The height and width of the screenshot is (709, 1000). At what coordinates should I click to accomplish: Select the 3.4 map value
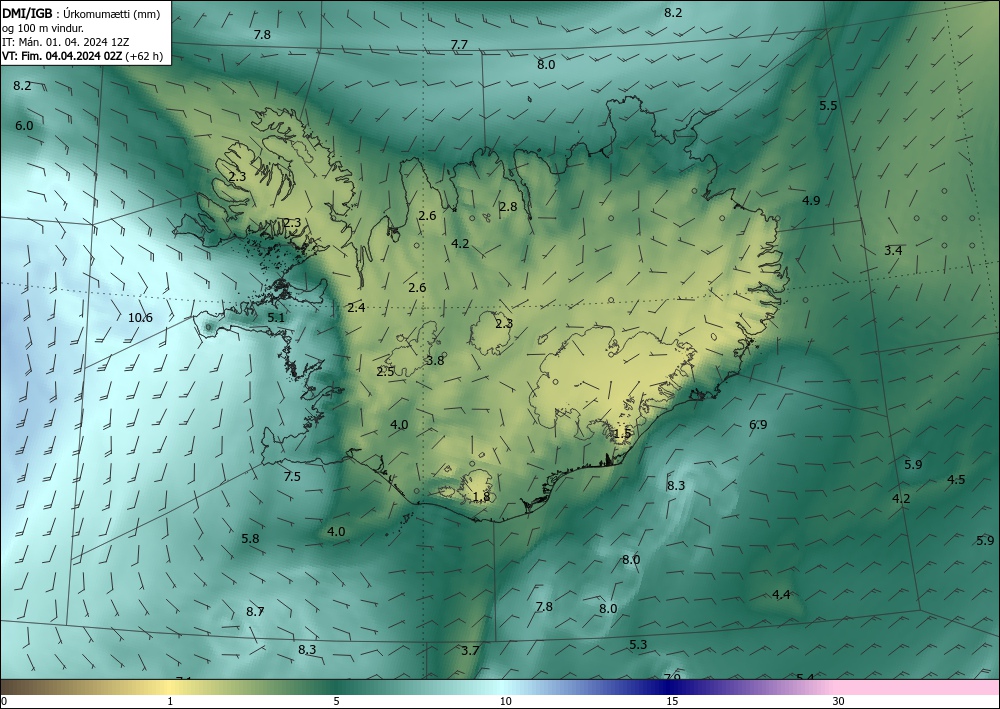click(893, 251)
